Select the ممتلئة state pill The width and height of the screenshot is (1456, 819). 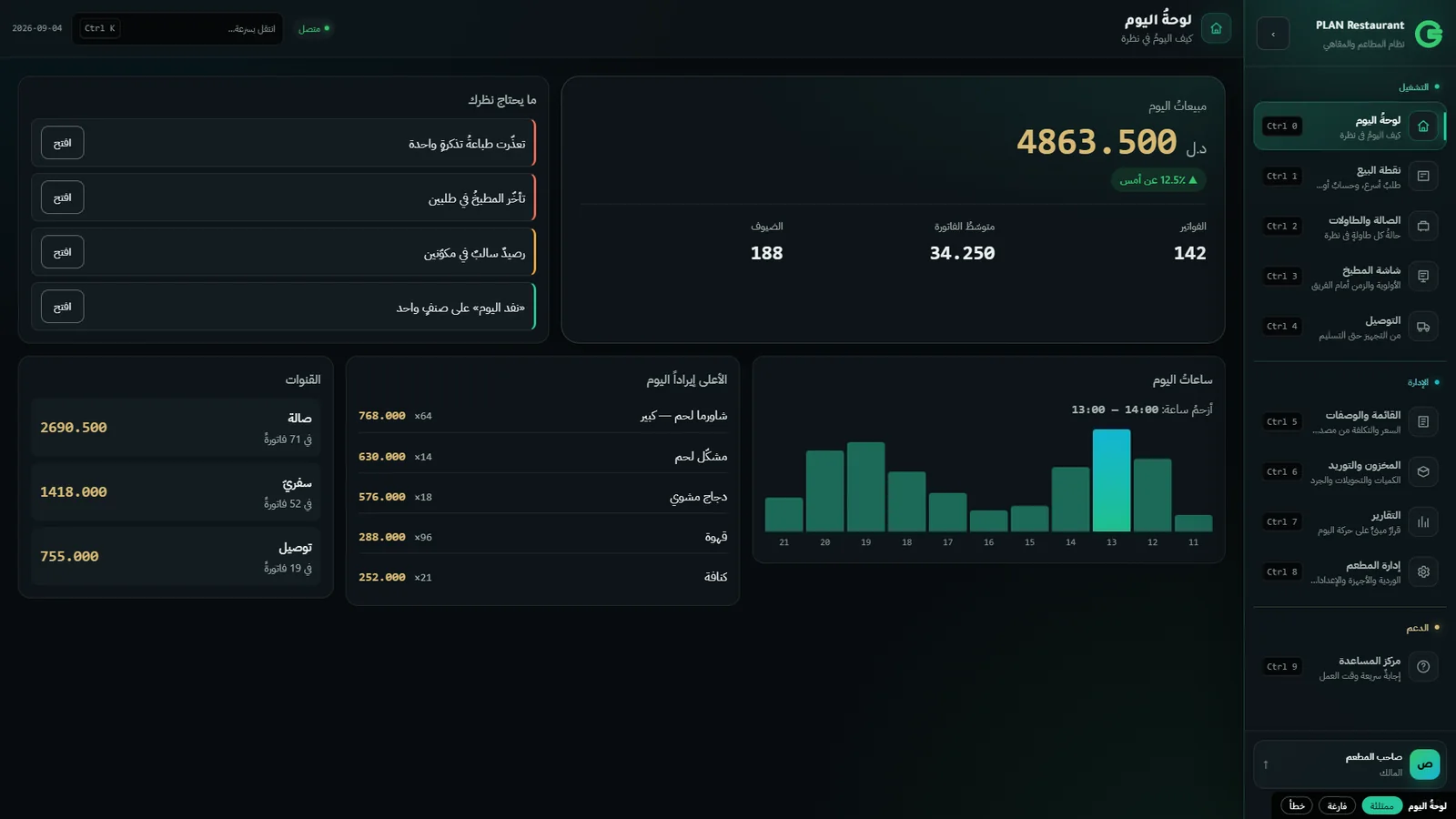click(x=1381, y=805)
